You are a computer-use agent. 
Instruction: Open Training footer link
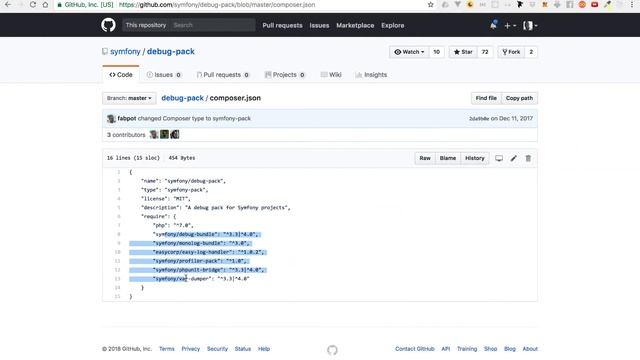467,349
